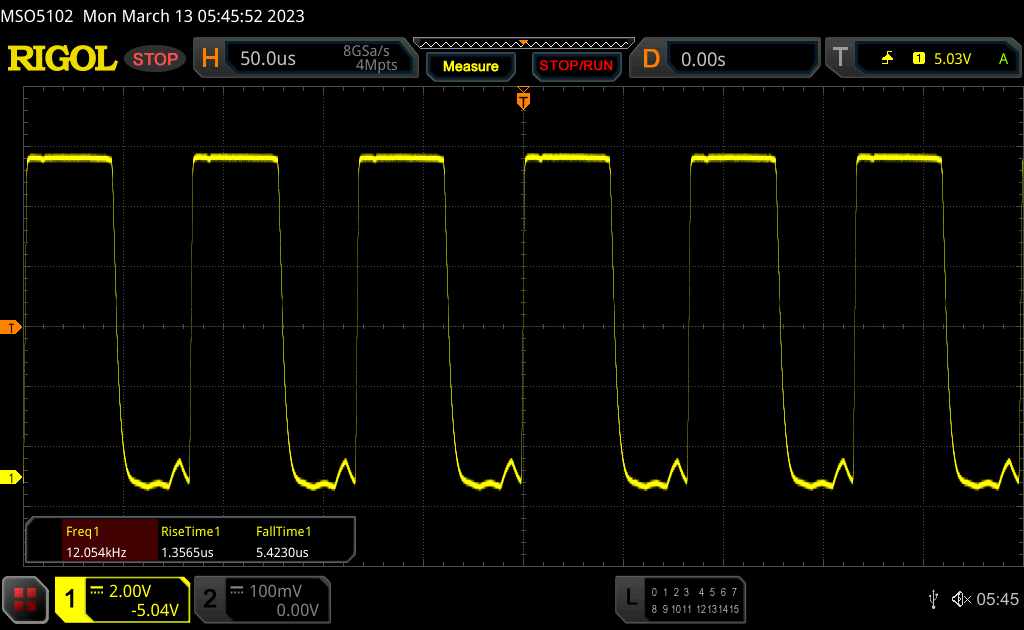Image resolution: width=1024 pixels, height=630 pixels.
Task: Click channel 2 0.00V offset value
Action: click(297, 610)
